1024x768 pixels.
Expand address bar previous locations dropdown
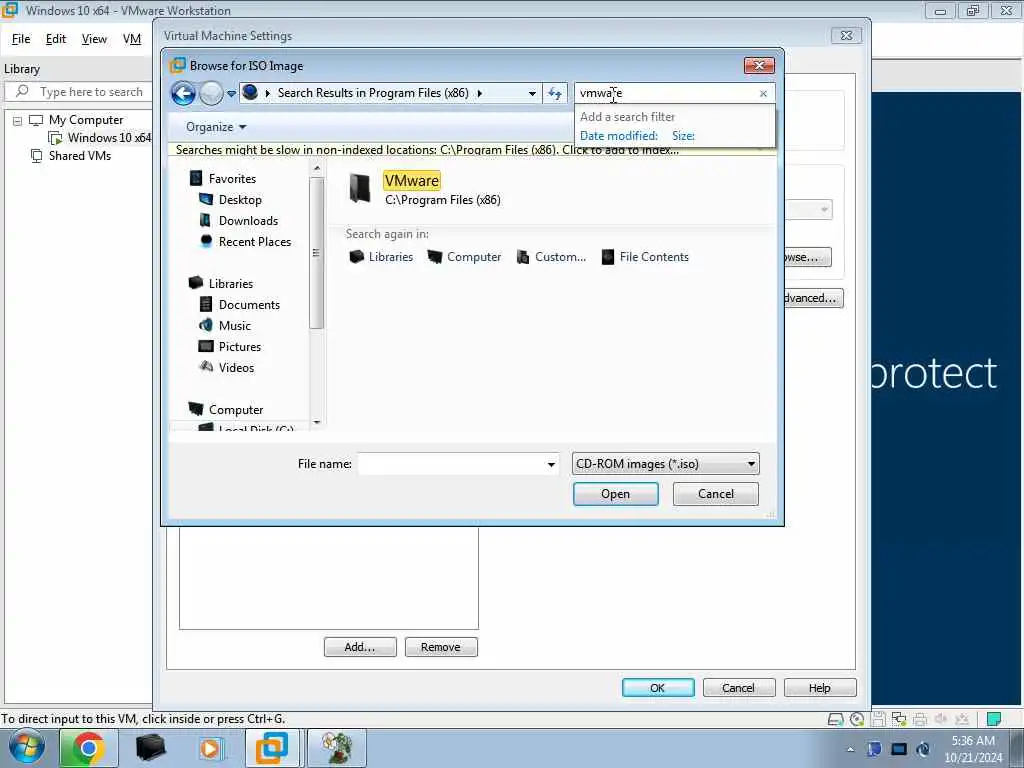[x=532, y=93]
